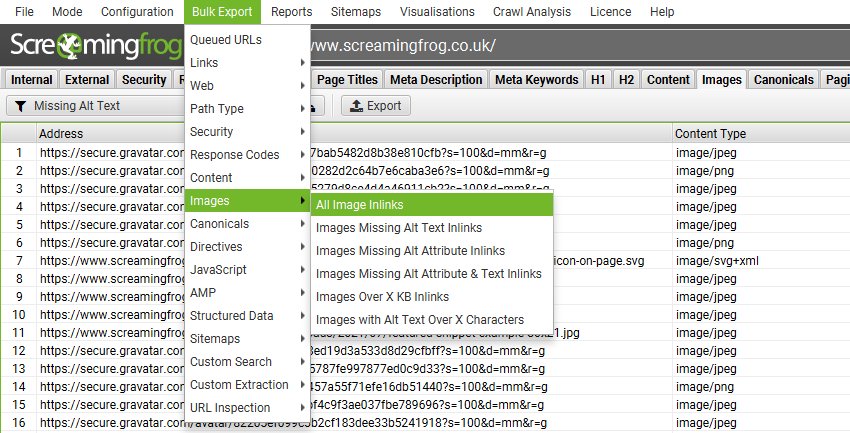Viewport: 850px width, 433px height.
Task: Expand the Structured Data submenu
Action: (x=247, y=316)
